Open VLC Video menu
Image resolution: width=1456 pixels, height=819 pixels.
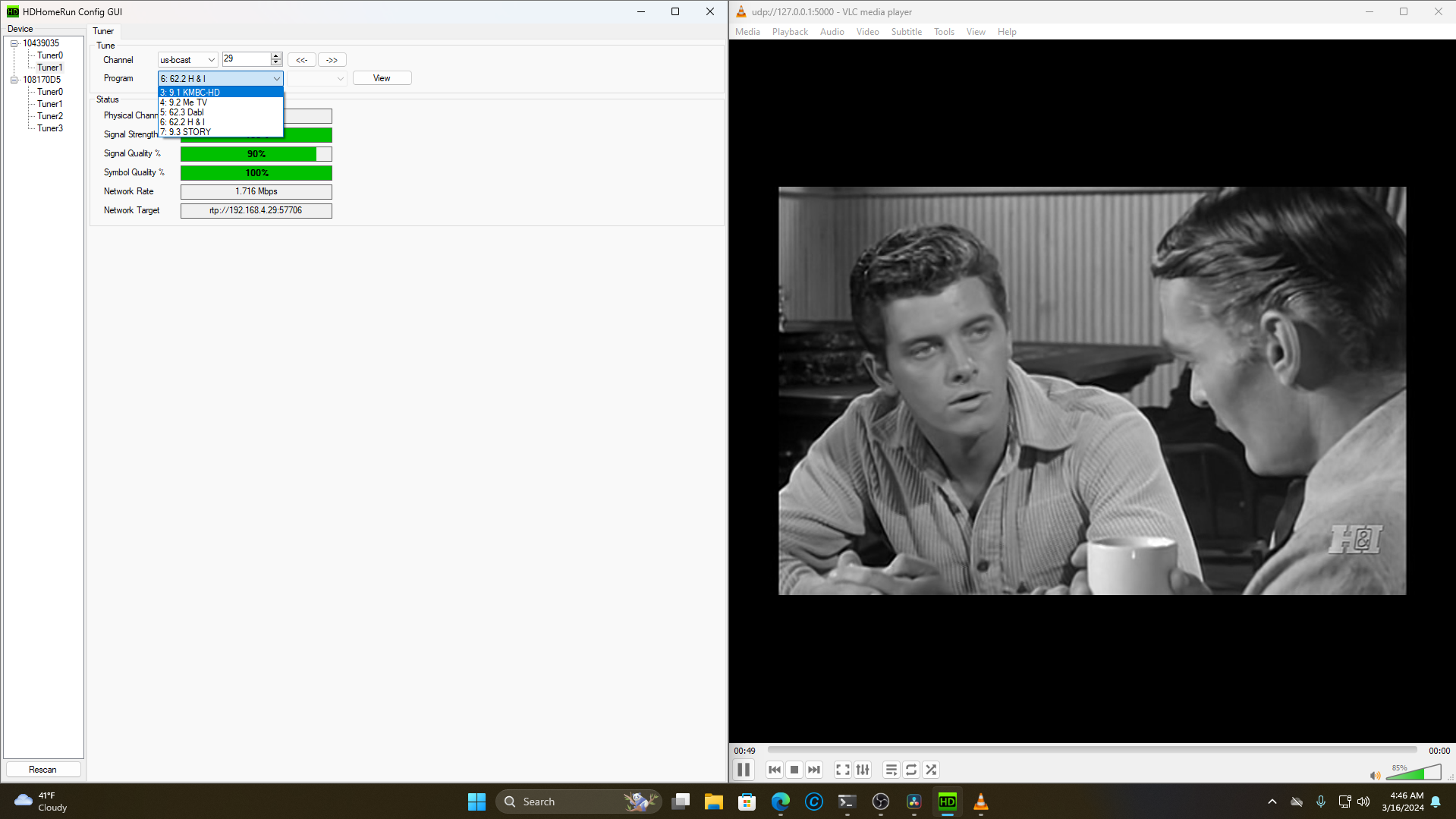tap(867, 32)
